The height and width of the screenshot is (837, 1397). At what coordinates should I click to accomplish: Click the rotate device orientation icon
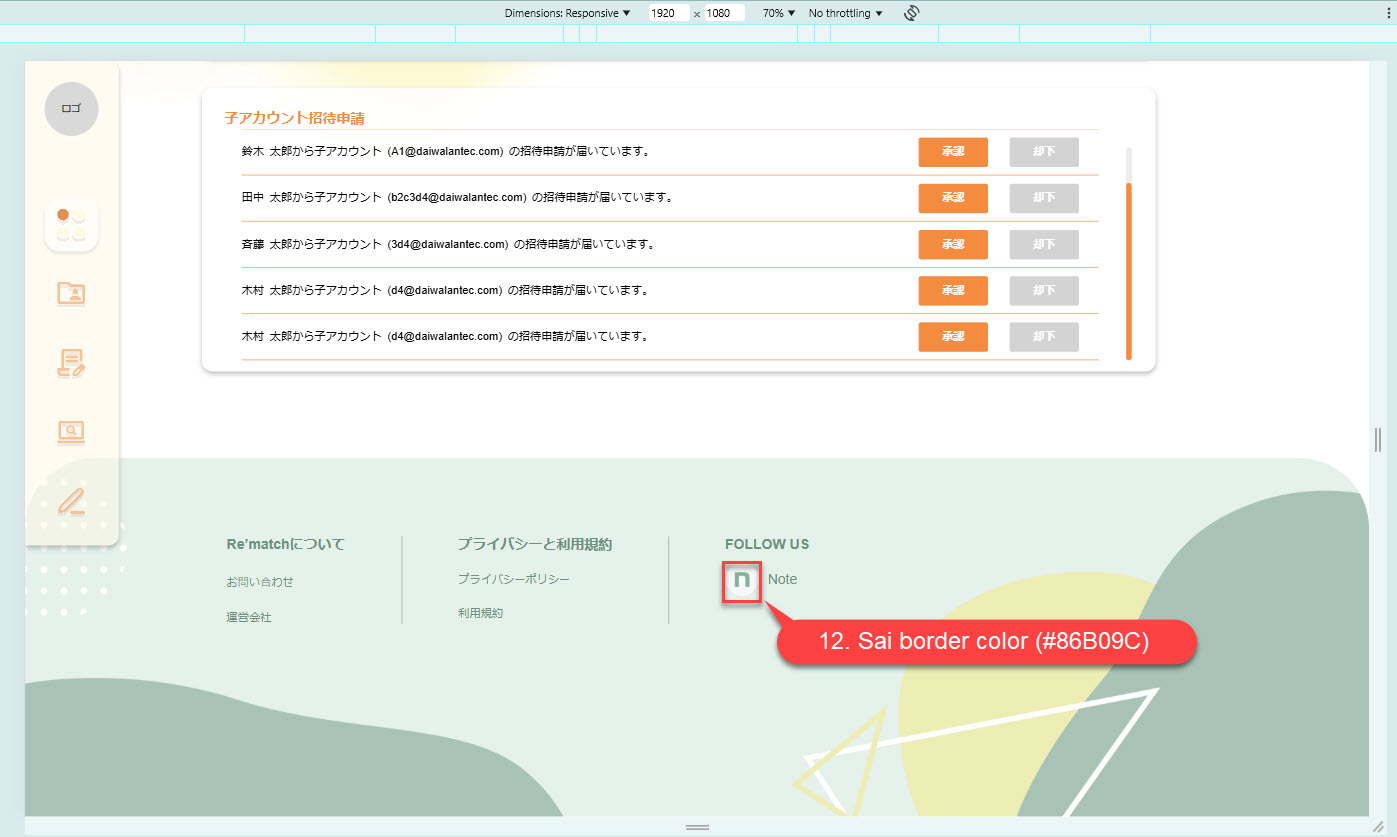click(911, 13)
